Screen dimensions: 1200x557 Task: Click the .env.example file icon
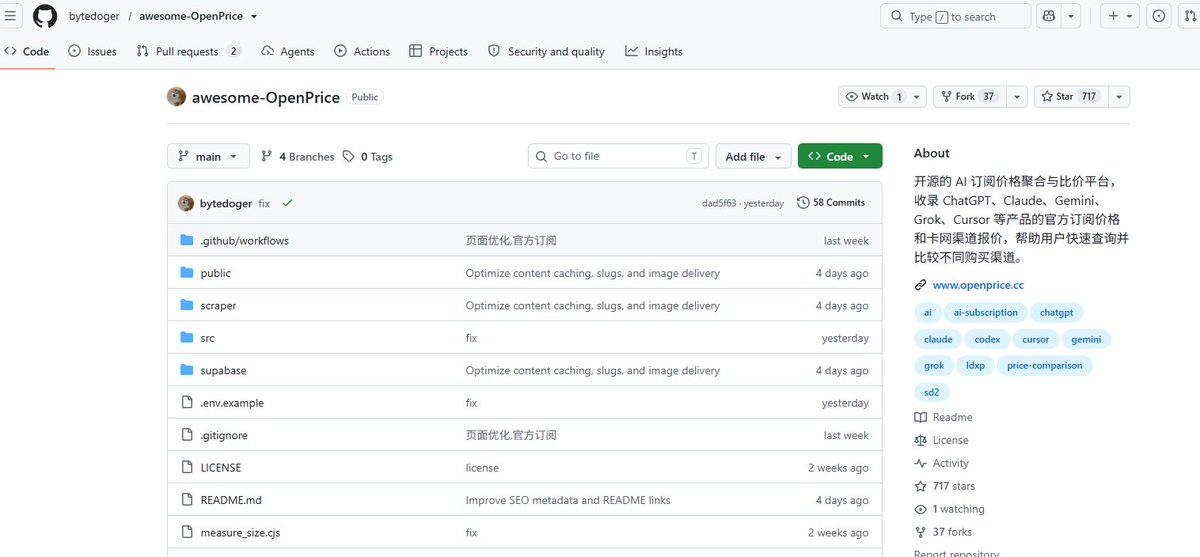[186, 403]
